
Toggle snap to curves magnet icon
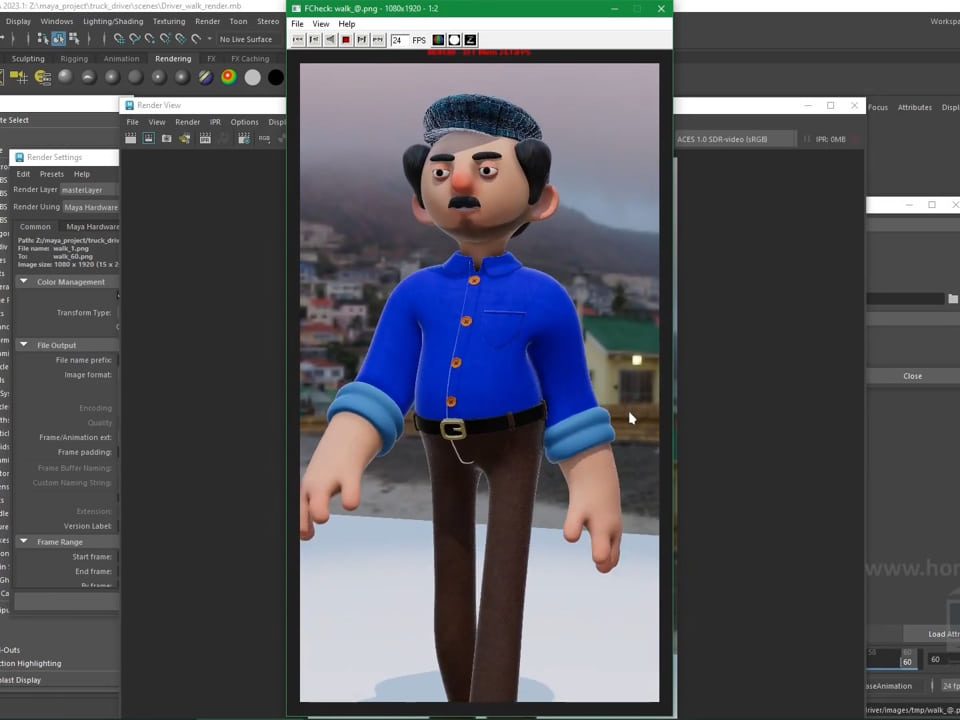click(134, 39)
